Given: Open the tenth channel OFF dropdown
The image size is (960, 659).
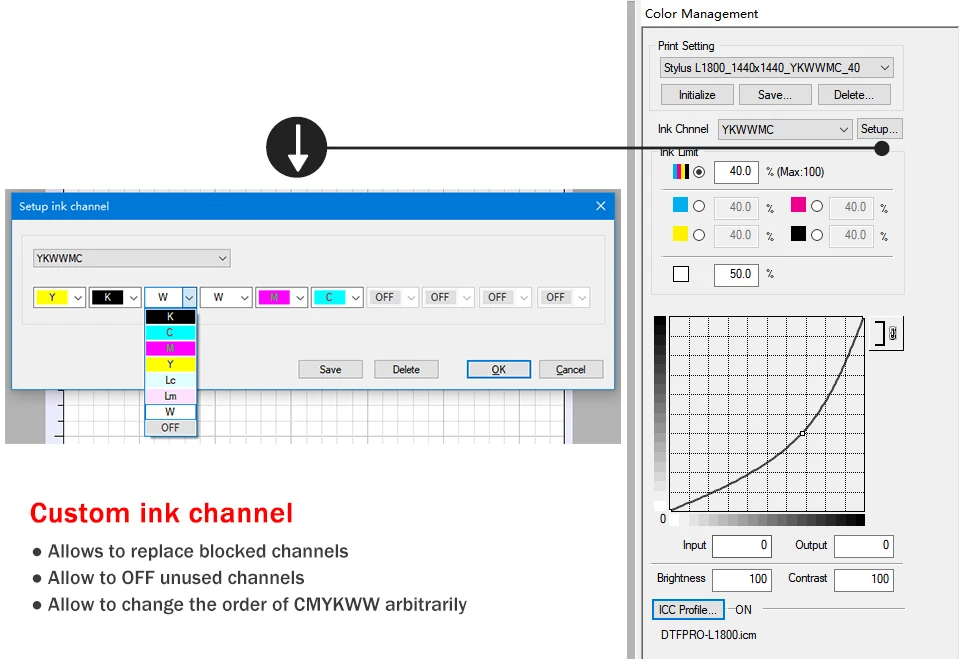Looking at the screenshot, I should [x=582, y=298].
